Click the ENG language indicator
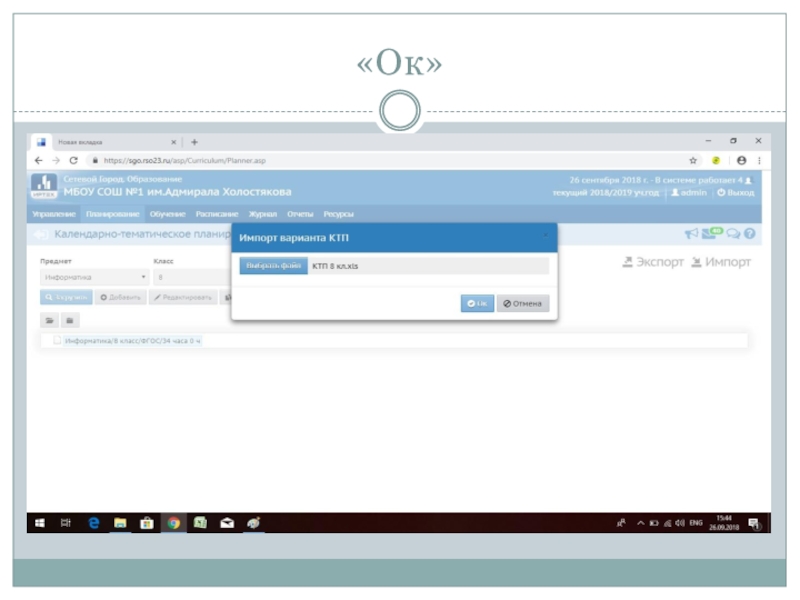800x600 pixels. pyautogui.click(x=696, y=523)
